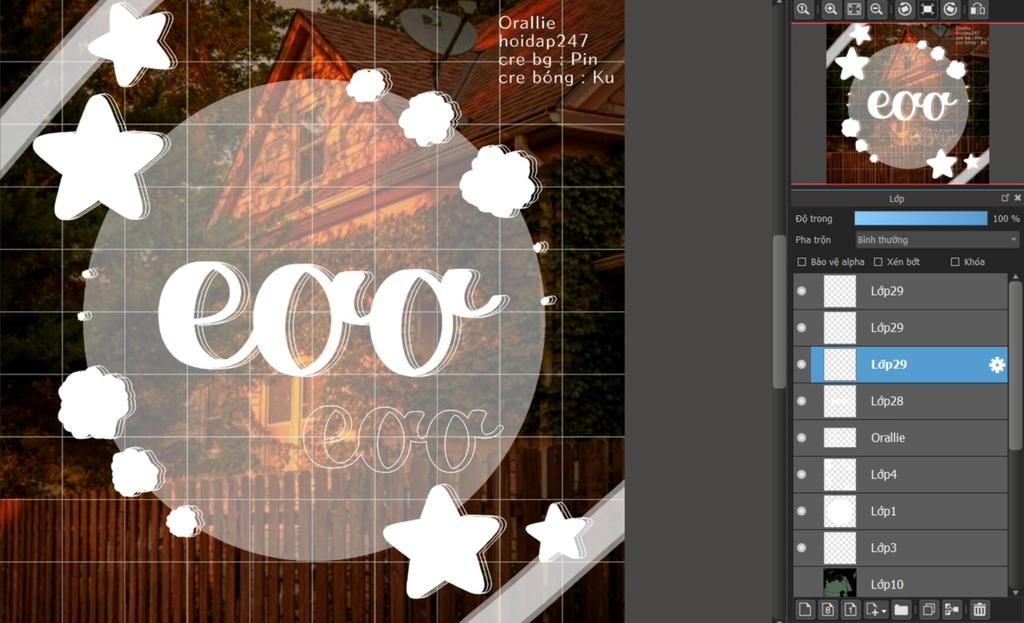Check the Khóa lock checkbox
Image resolution: width=1024 pixels, height=623 pixels.
click(955, 262)
